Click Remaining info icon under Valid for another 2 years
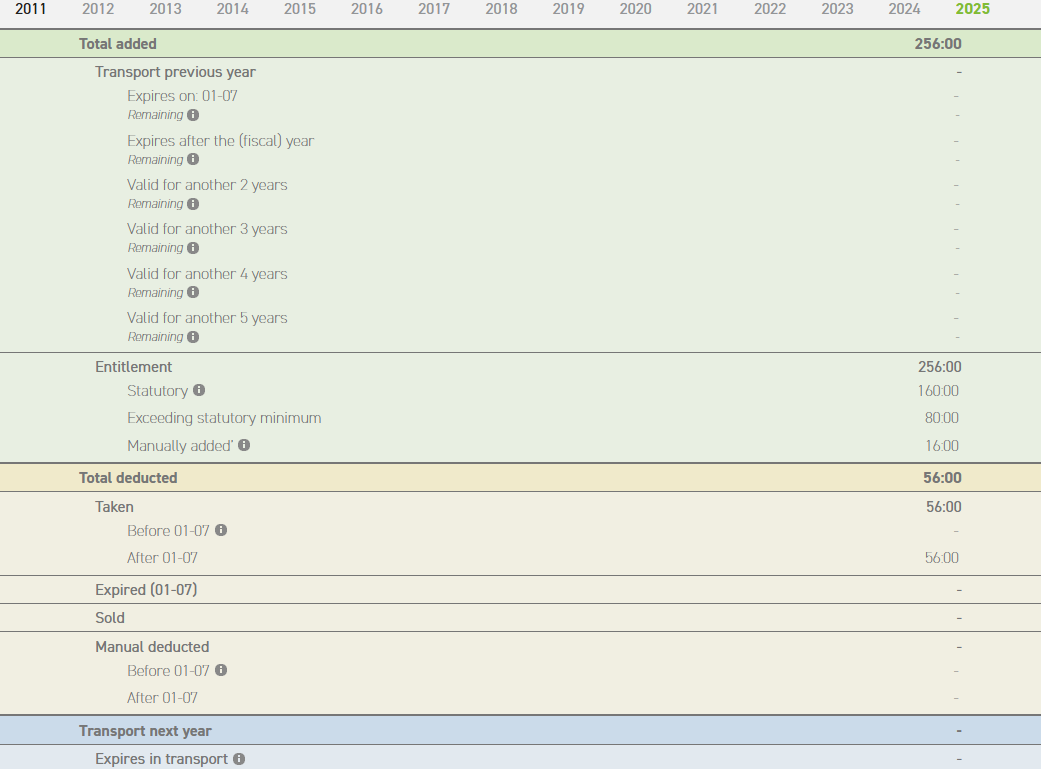This screenshot has width=1041, height=769. click(193, 204)
